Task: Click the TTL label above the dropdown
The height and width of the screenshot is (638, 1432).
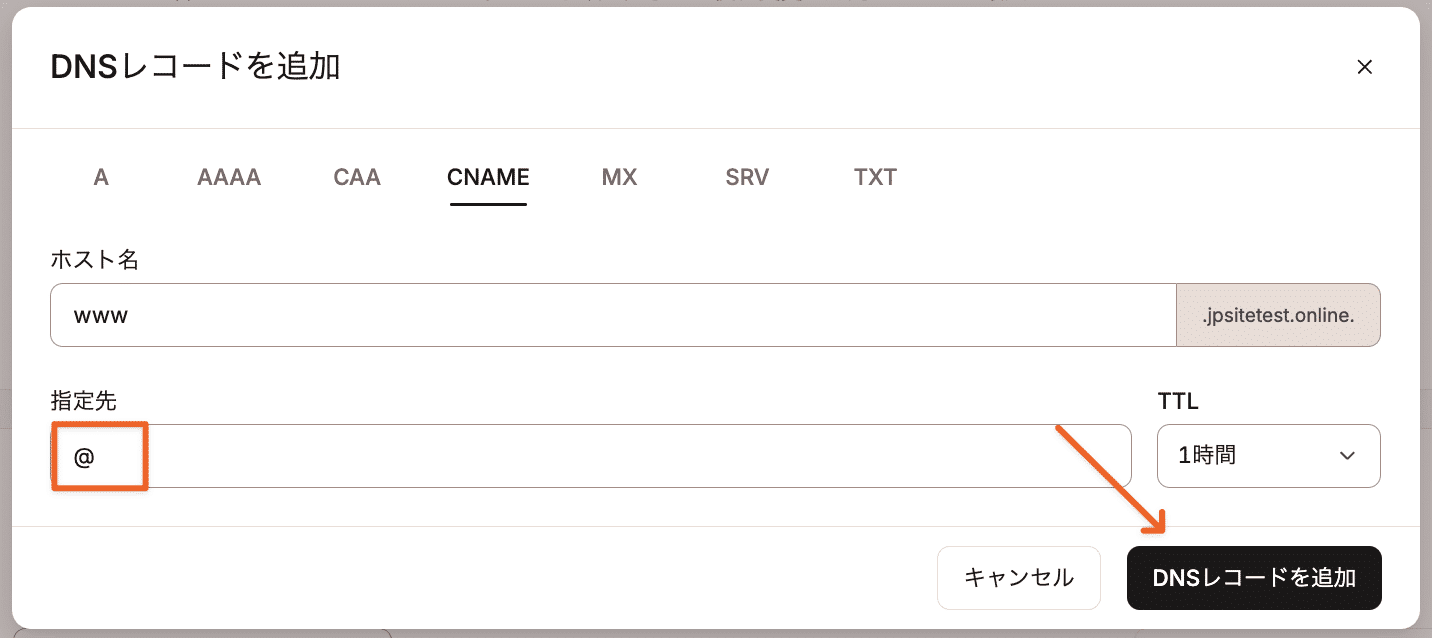Action: point(1177,401)
